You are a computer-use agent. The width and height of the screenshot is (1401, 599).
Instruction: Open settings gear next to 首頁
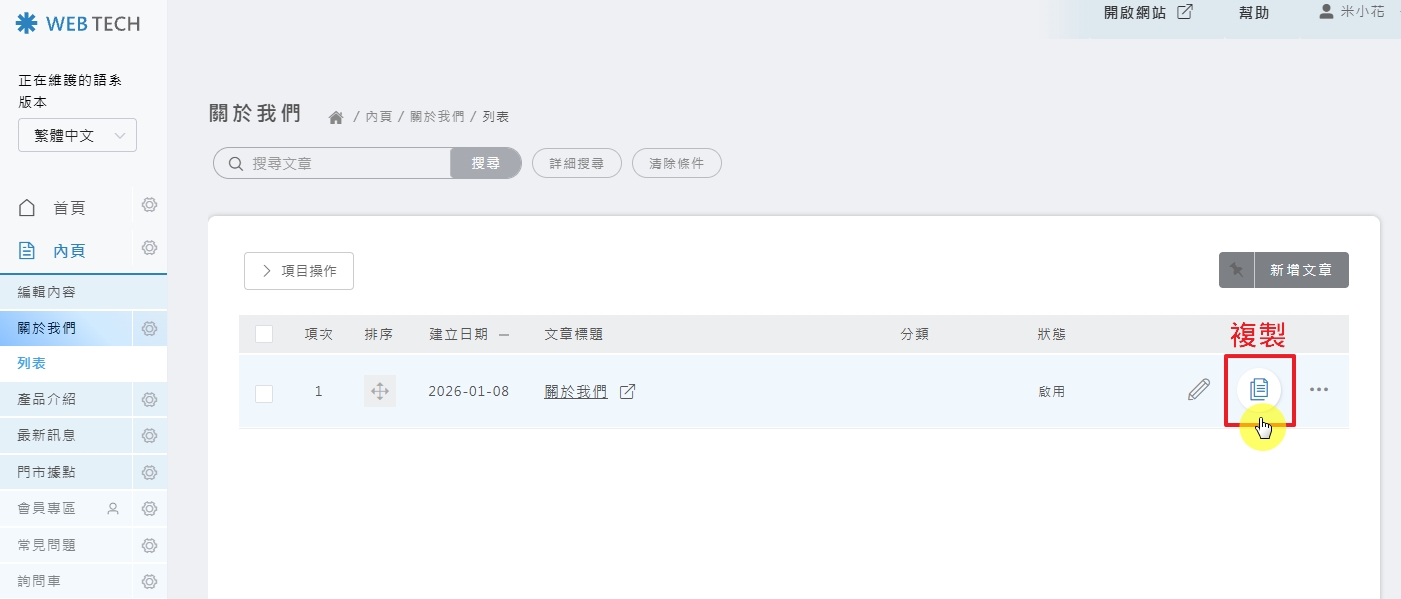click(x=149, y=205)
